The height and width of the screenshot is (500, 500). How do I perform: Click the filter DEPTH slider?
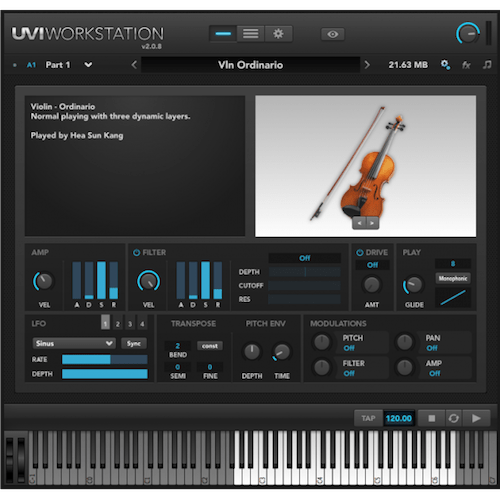click(304, 272)
